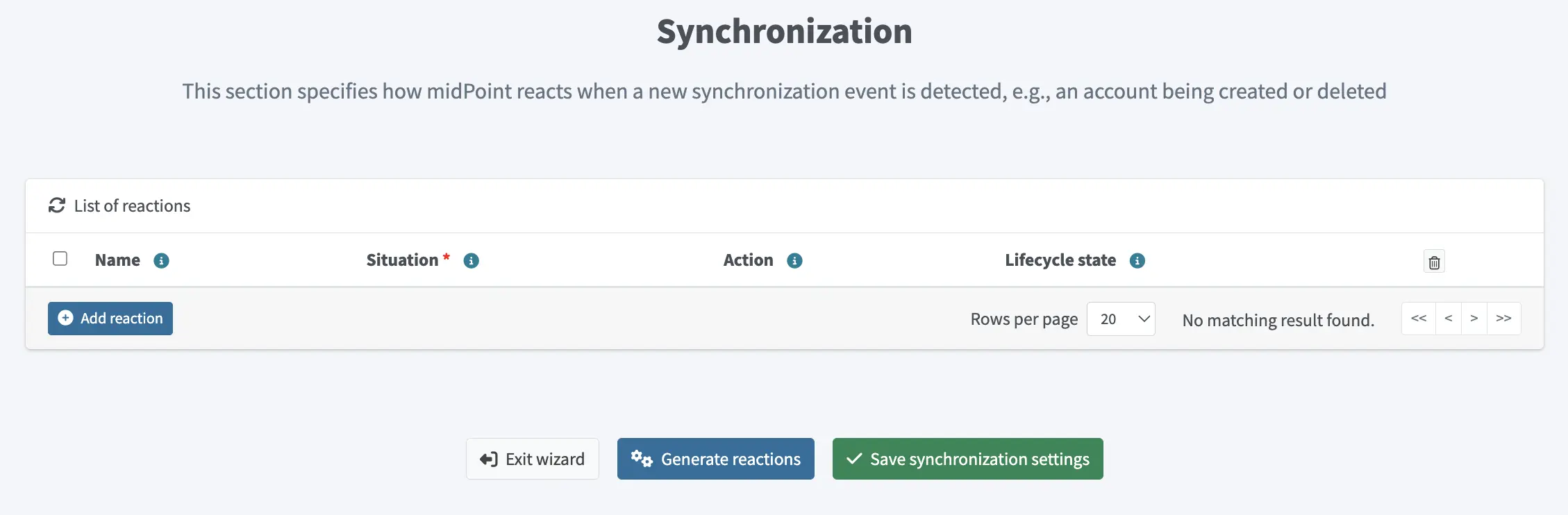Click the next page > control
The width and height of the screenshot is (1568, 515).
(1475, 318)
